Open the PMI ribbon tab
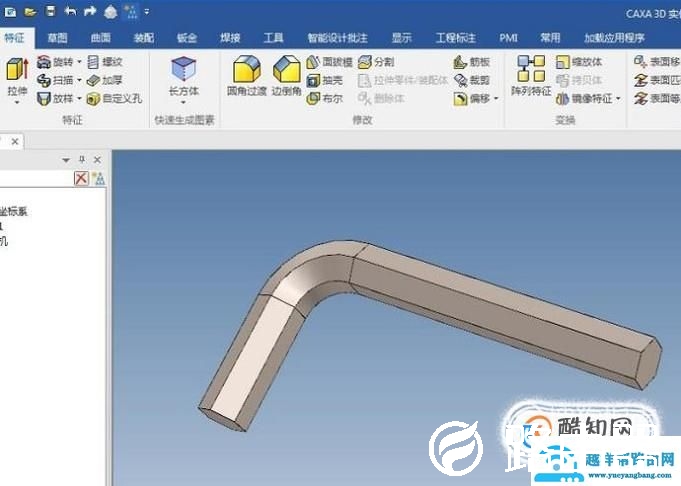This screenshot has width=681, height=486. [508, 38]
